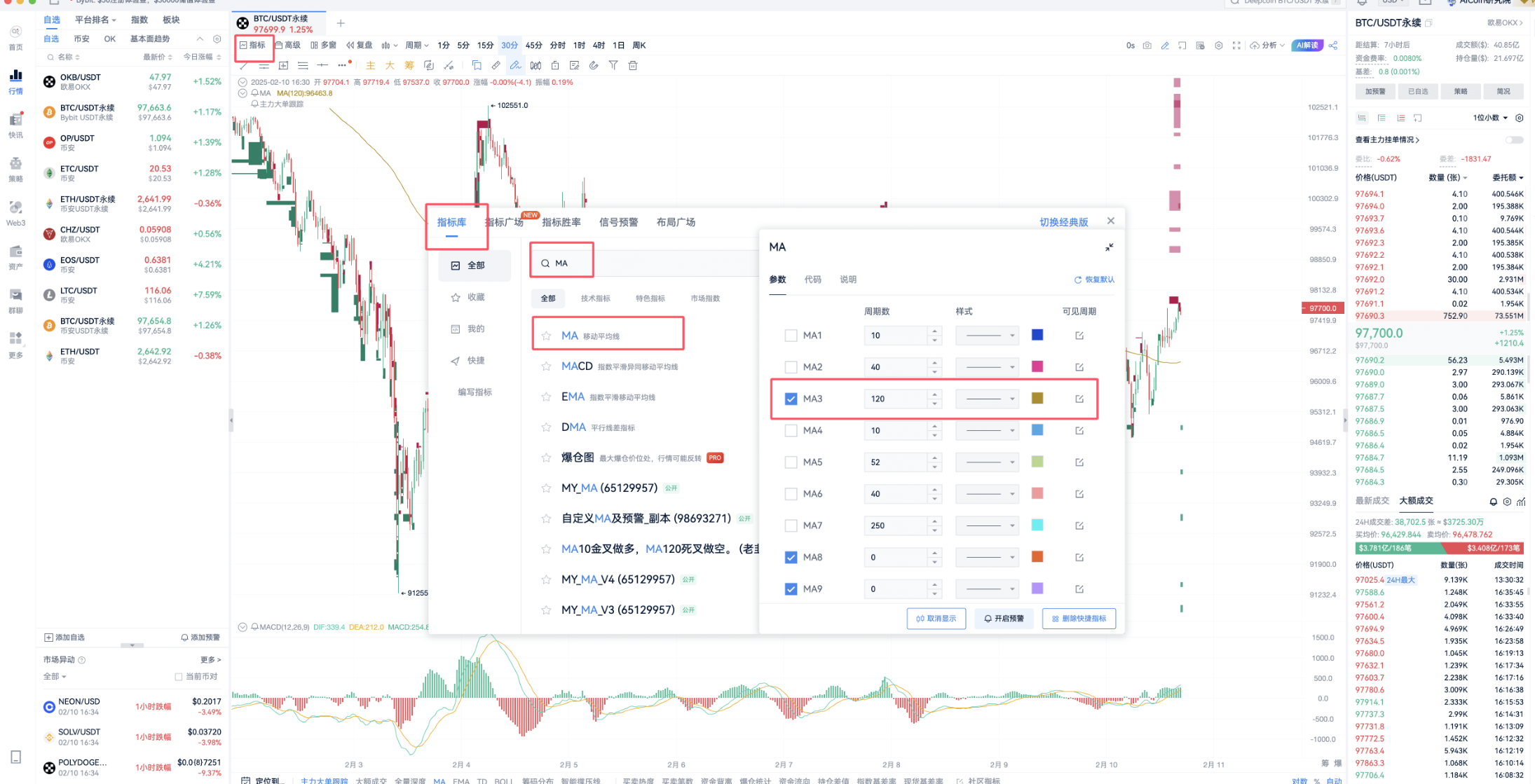Click the ruler measurement tool

point(496,65)
